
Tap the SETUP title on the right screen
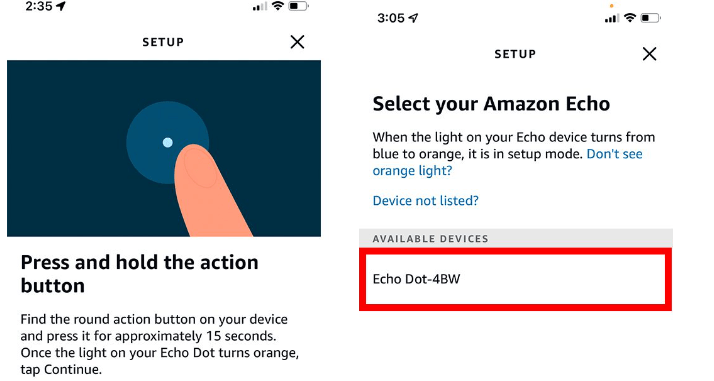click(x=515, y=54)
